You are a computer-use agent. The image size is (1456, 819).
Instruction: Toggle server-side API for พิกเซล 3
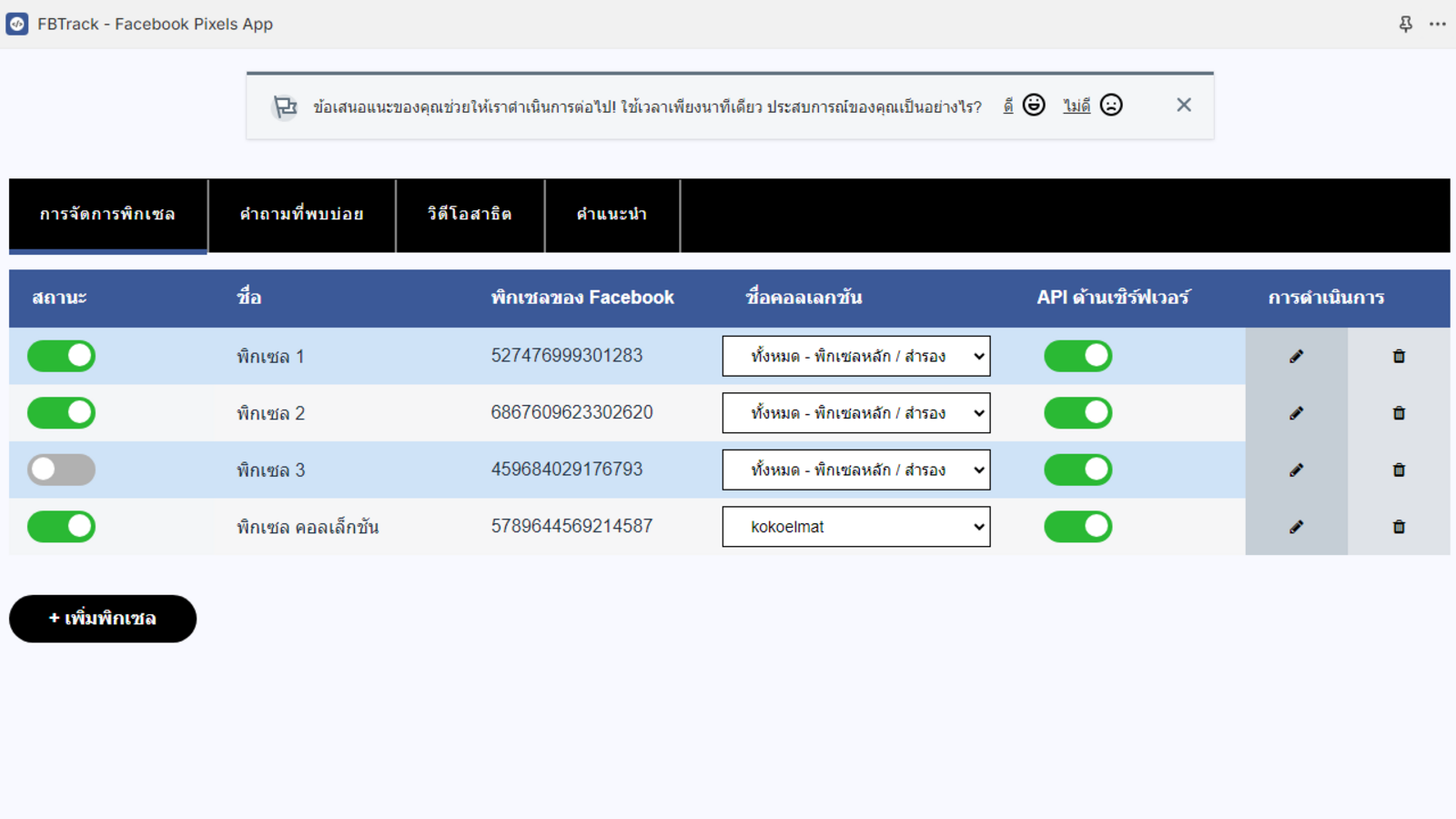[1077, 470]
